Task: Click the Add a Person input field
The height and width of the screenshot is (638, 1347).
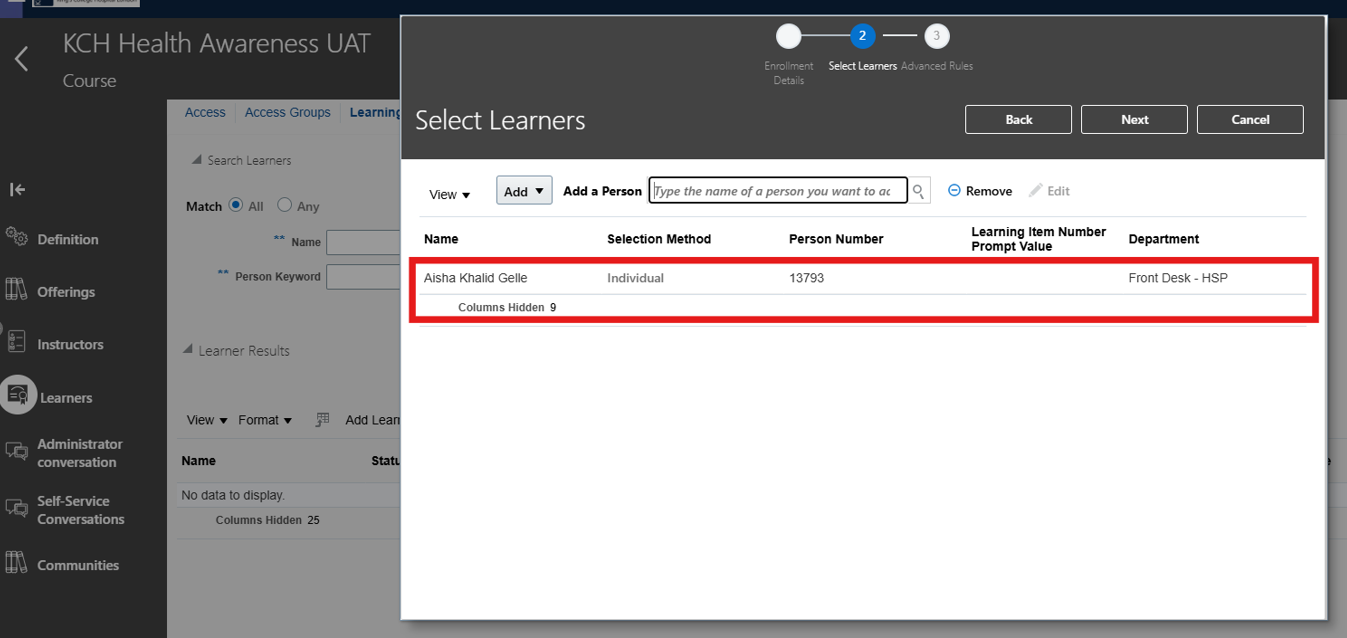Action: click(x=778, y=190)
